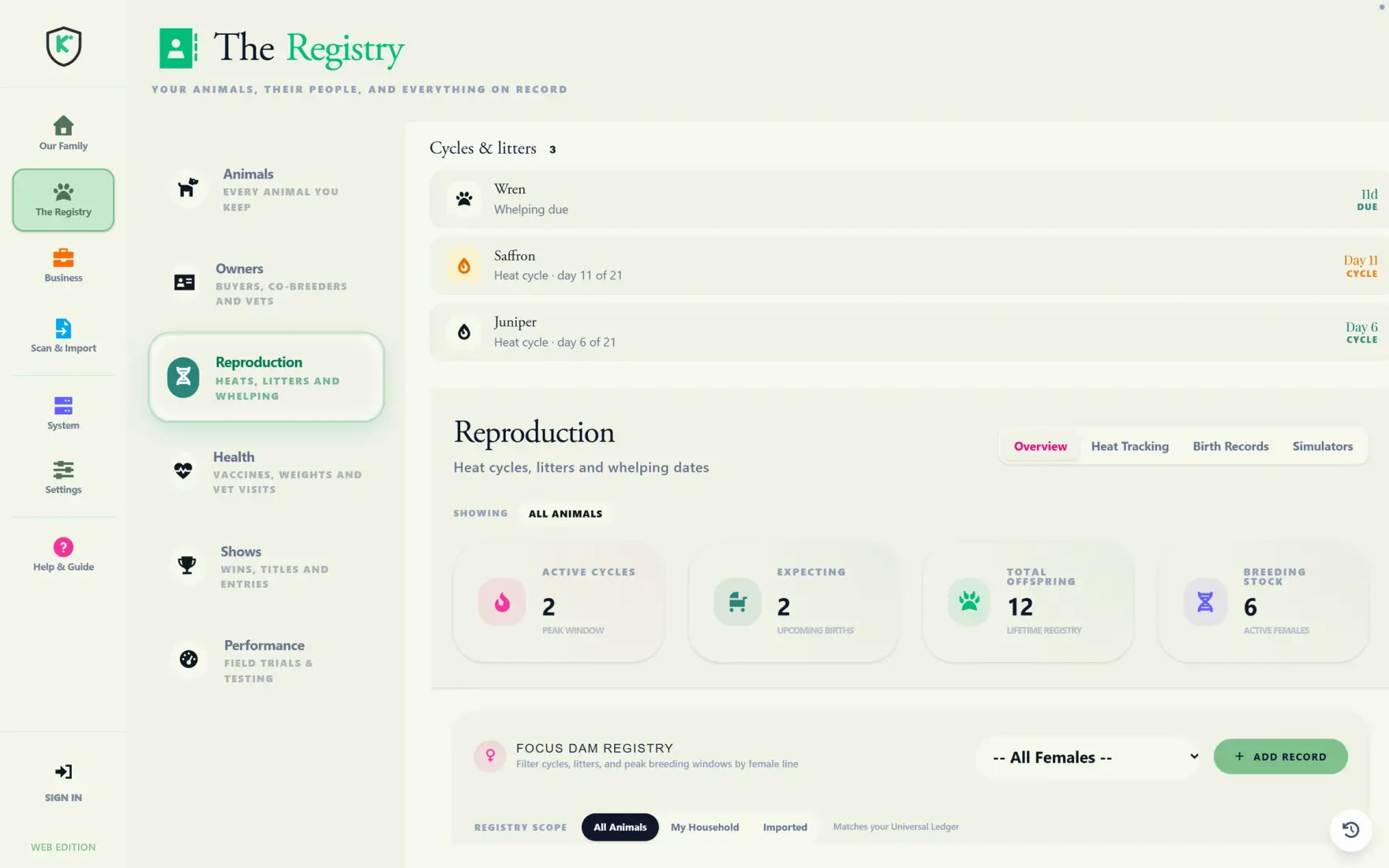Image resolution: width=1389 pixels, height=868 pixels.
Task: Click the Owners ID card icon
Action: 185,282
